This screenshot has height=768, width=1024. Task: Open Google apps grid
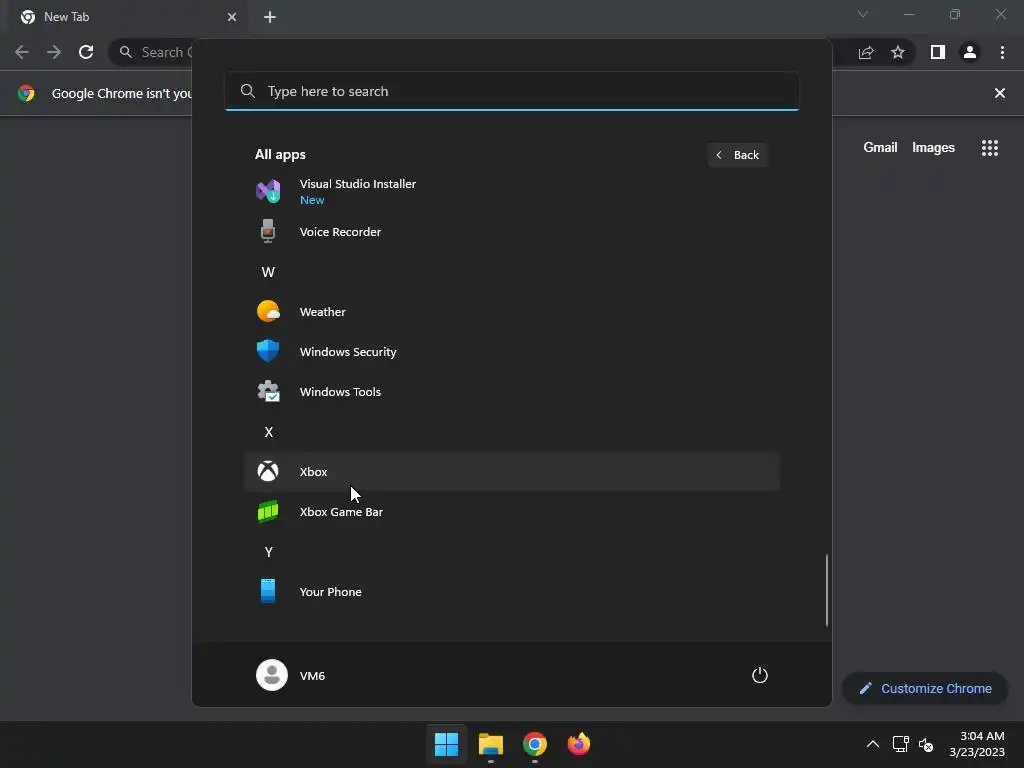click(990, 148)
